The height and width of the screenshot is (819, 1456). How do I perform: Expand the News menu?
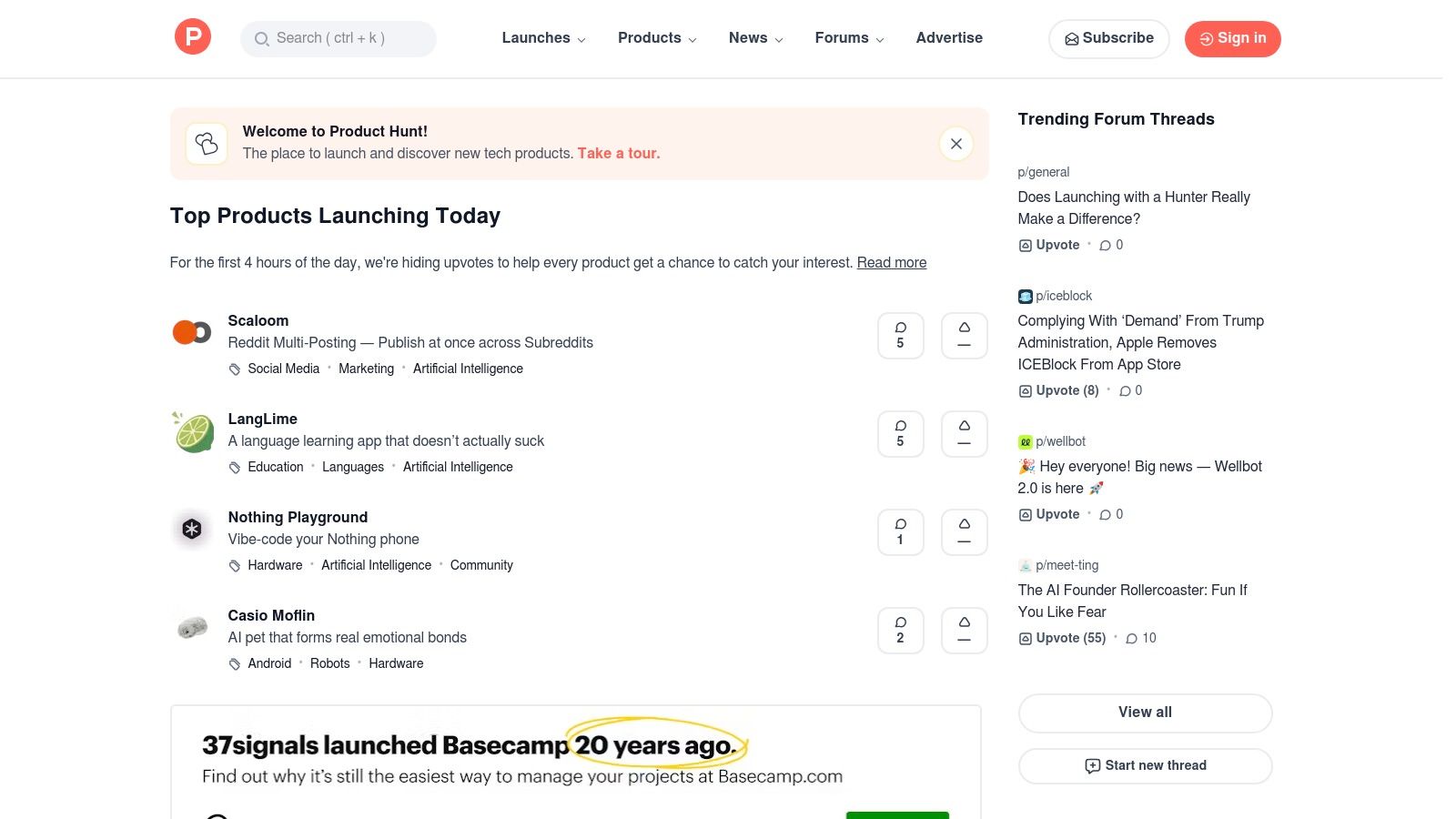(x=755, y=38)
